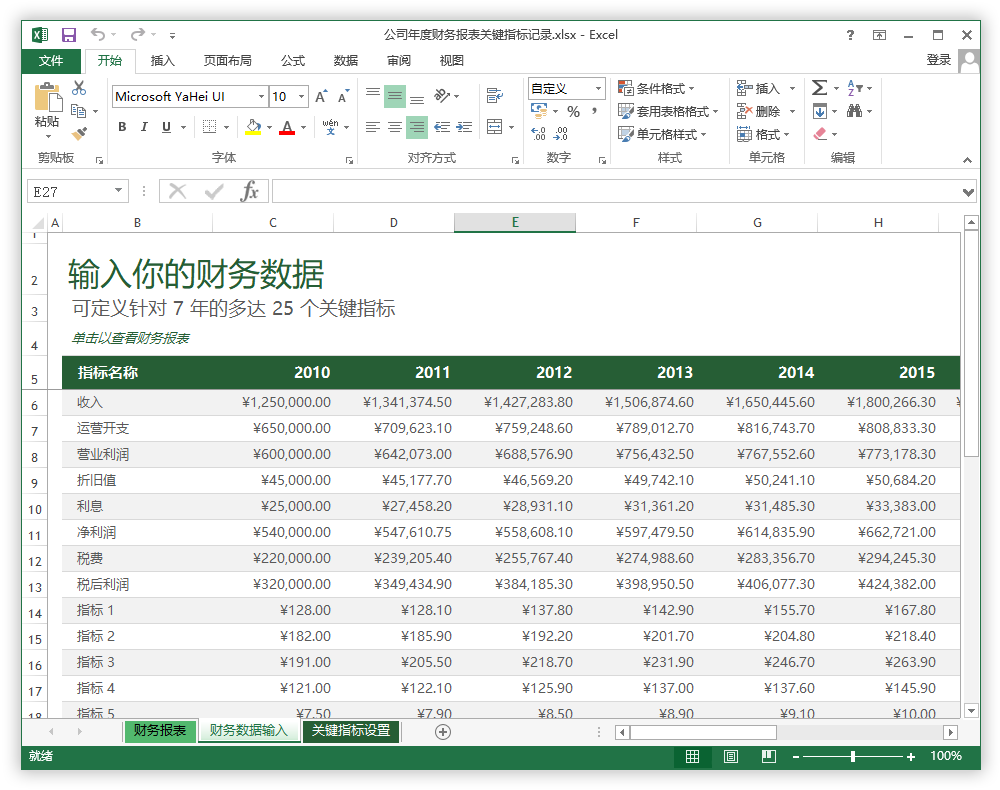The width and height of the screenshot is (1000, 790).
Task: Click the Paste (粘贴) clipboard icon
Action: 48,98
